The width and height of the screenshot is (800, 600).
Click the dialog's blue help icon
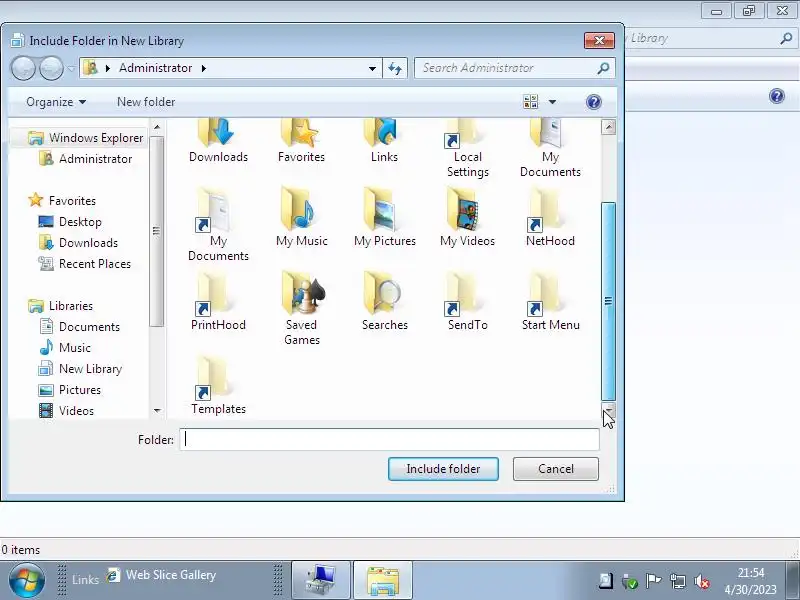(593, 102)
